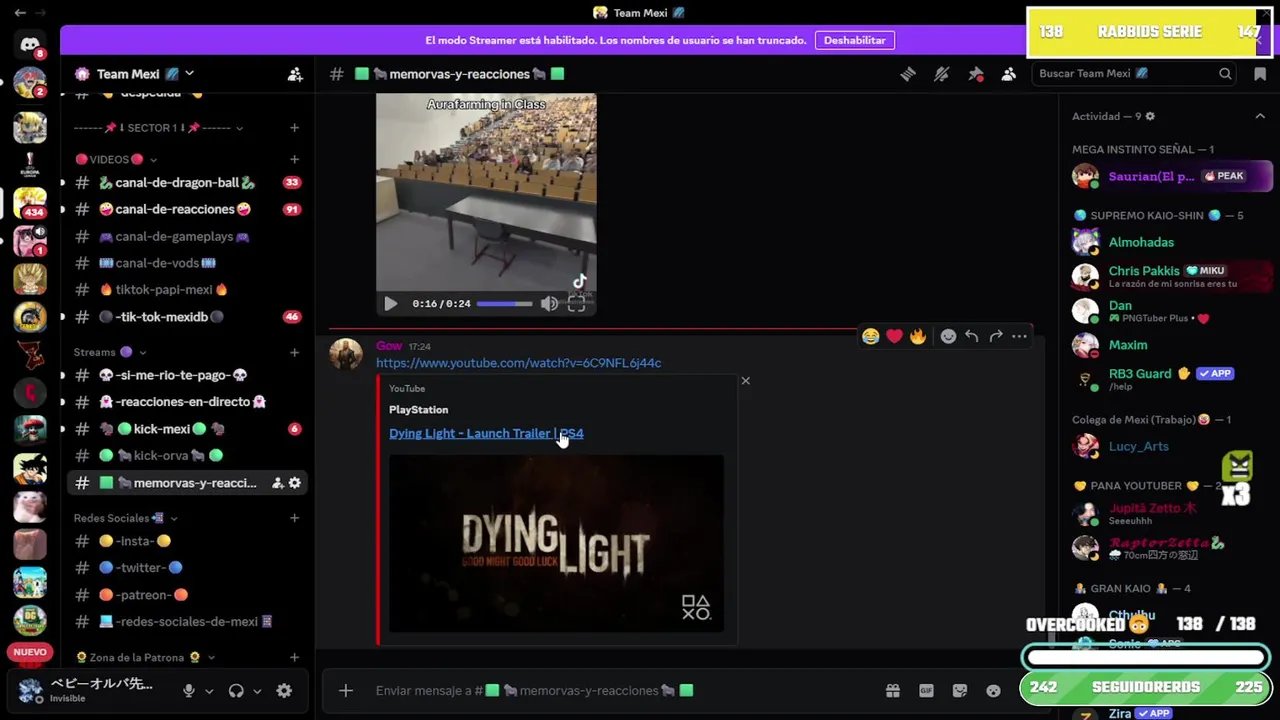Open notification settings bell in header

pyautogui.click(x=941, y=74)
